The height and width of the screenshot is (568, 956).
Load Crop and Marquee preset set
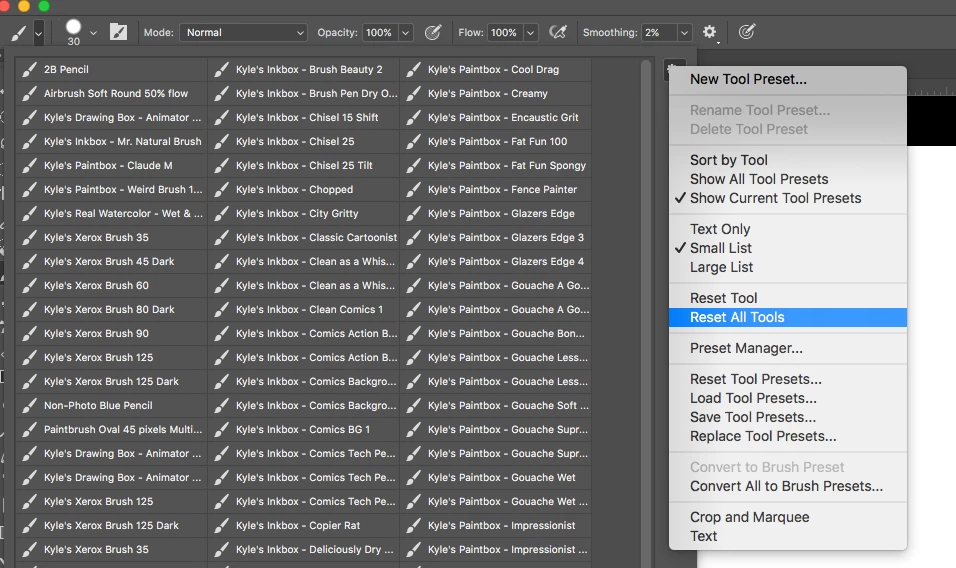tap(788, 517)
